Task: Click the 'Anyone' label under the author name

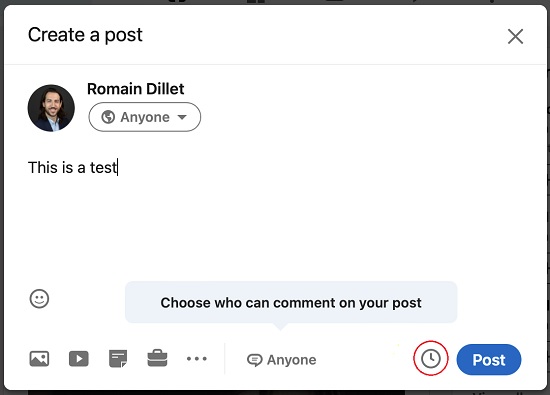Action: (145, 117)
